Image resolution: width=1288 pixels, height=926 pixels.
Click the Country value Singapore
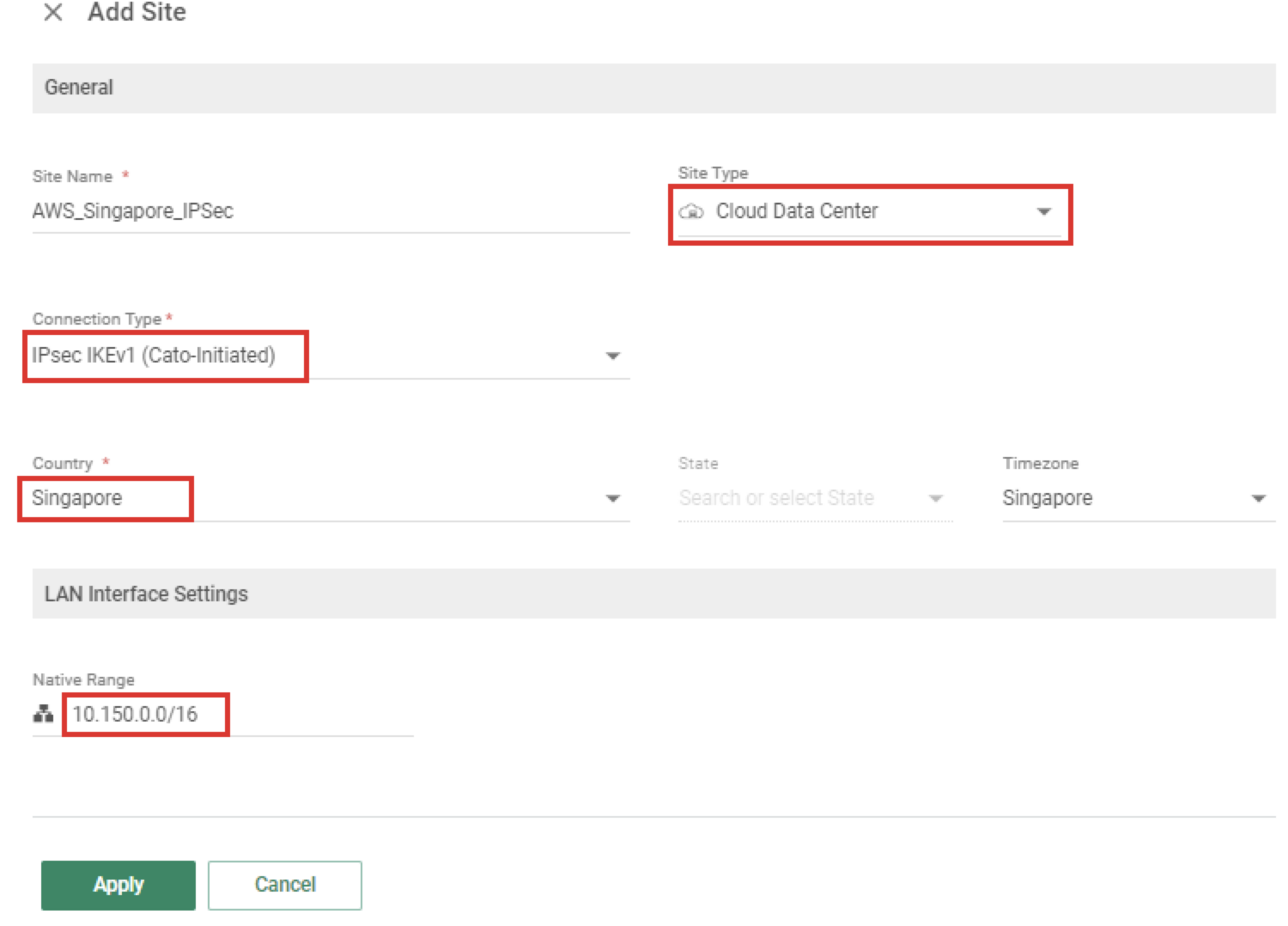(x=77, y=498)
